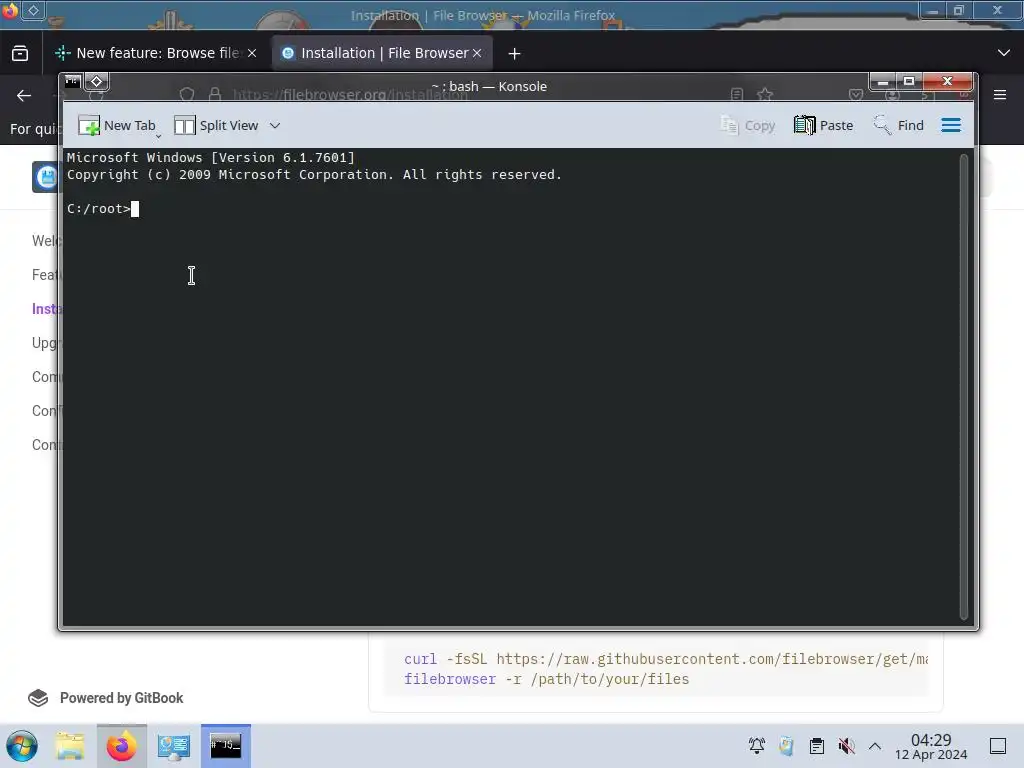This screenshot has width=1024, height=768.
Task: Switch to Firefox from the taskbar
Action: coord(121,746)
